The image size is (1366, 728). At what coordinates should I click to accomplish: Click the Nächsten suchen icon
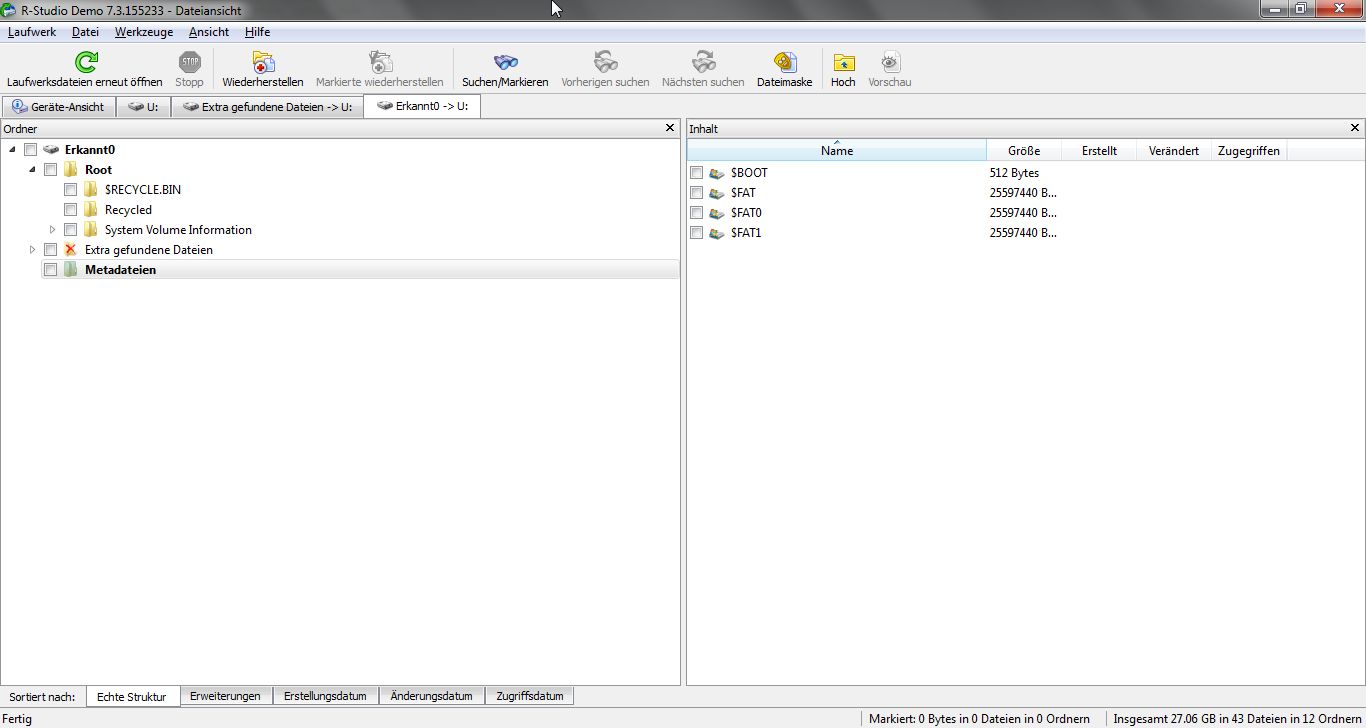point(704,62)
